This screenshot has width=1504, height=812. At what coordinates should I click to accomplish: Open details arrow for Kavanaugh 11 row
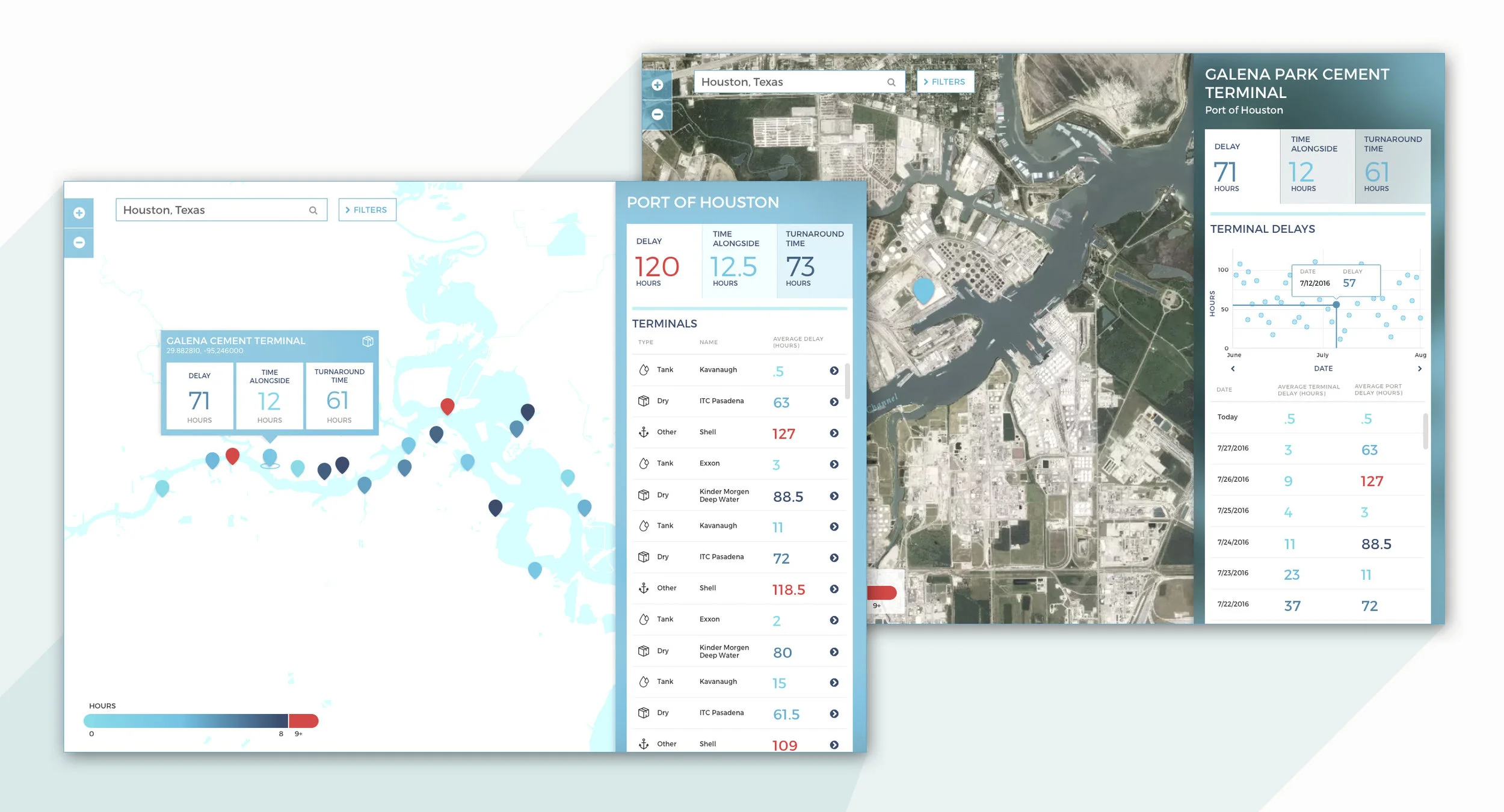[834, 527]
